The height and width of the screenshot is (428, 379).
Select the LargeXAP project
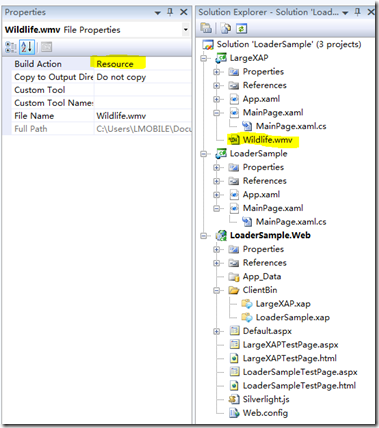[x=249, y=58]
